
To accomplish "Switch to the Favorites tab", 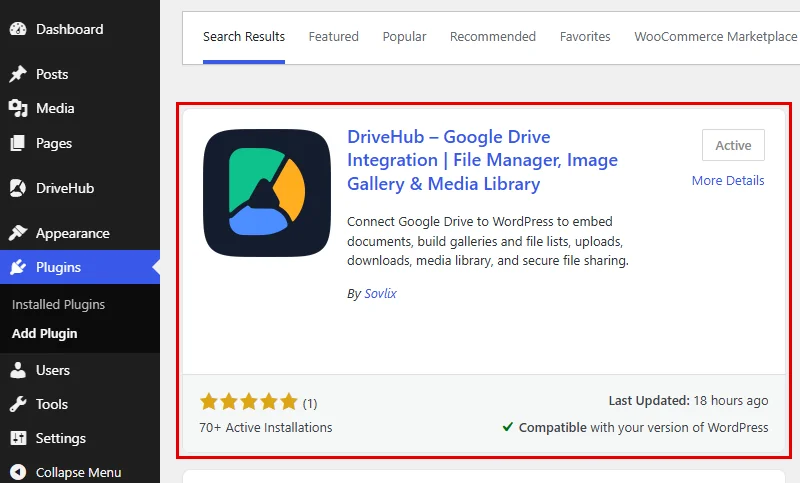I will coord(585,37).
